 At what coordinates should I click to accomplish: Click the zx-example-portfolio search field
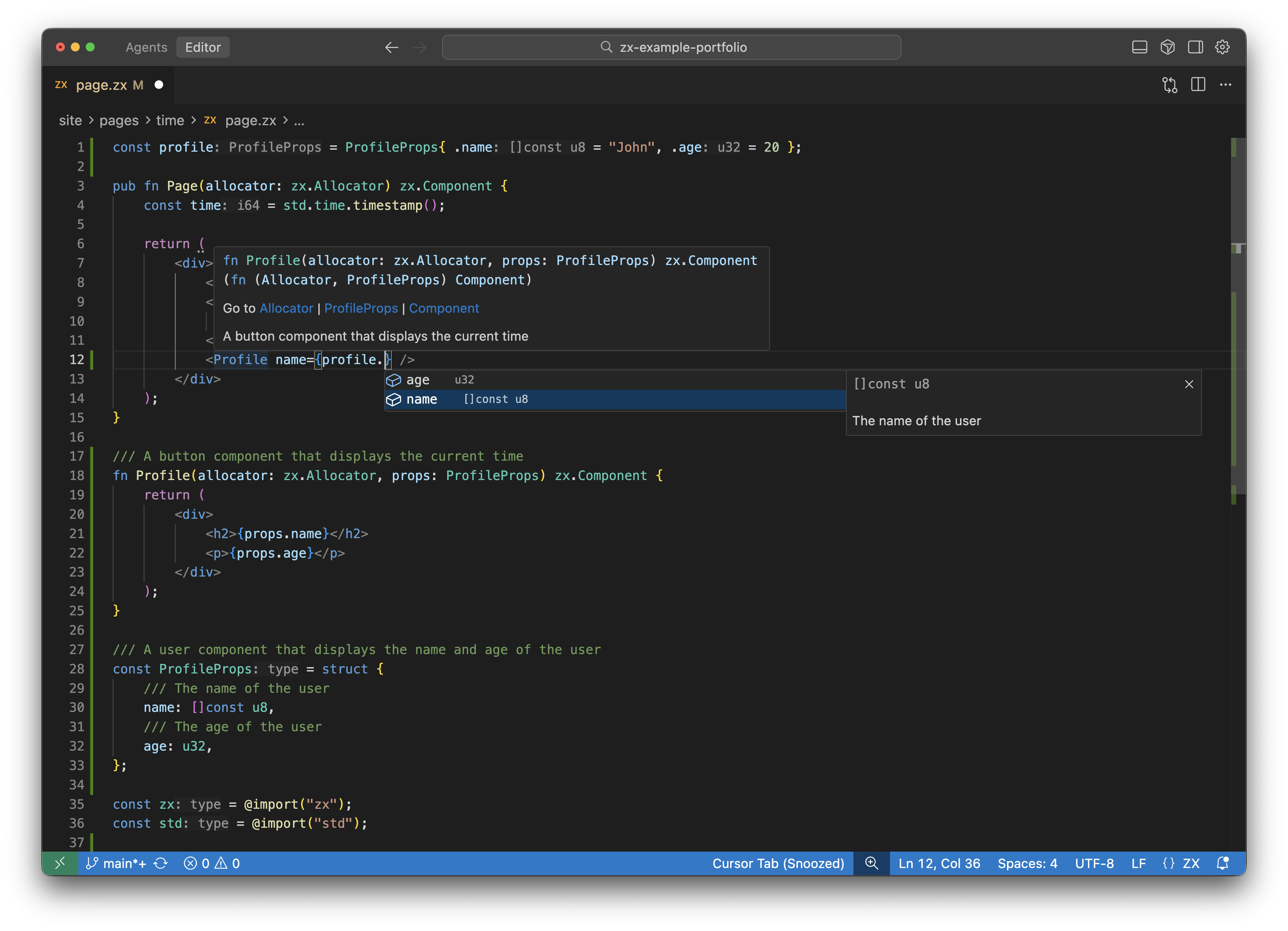pos(671,47)
